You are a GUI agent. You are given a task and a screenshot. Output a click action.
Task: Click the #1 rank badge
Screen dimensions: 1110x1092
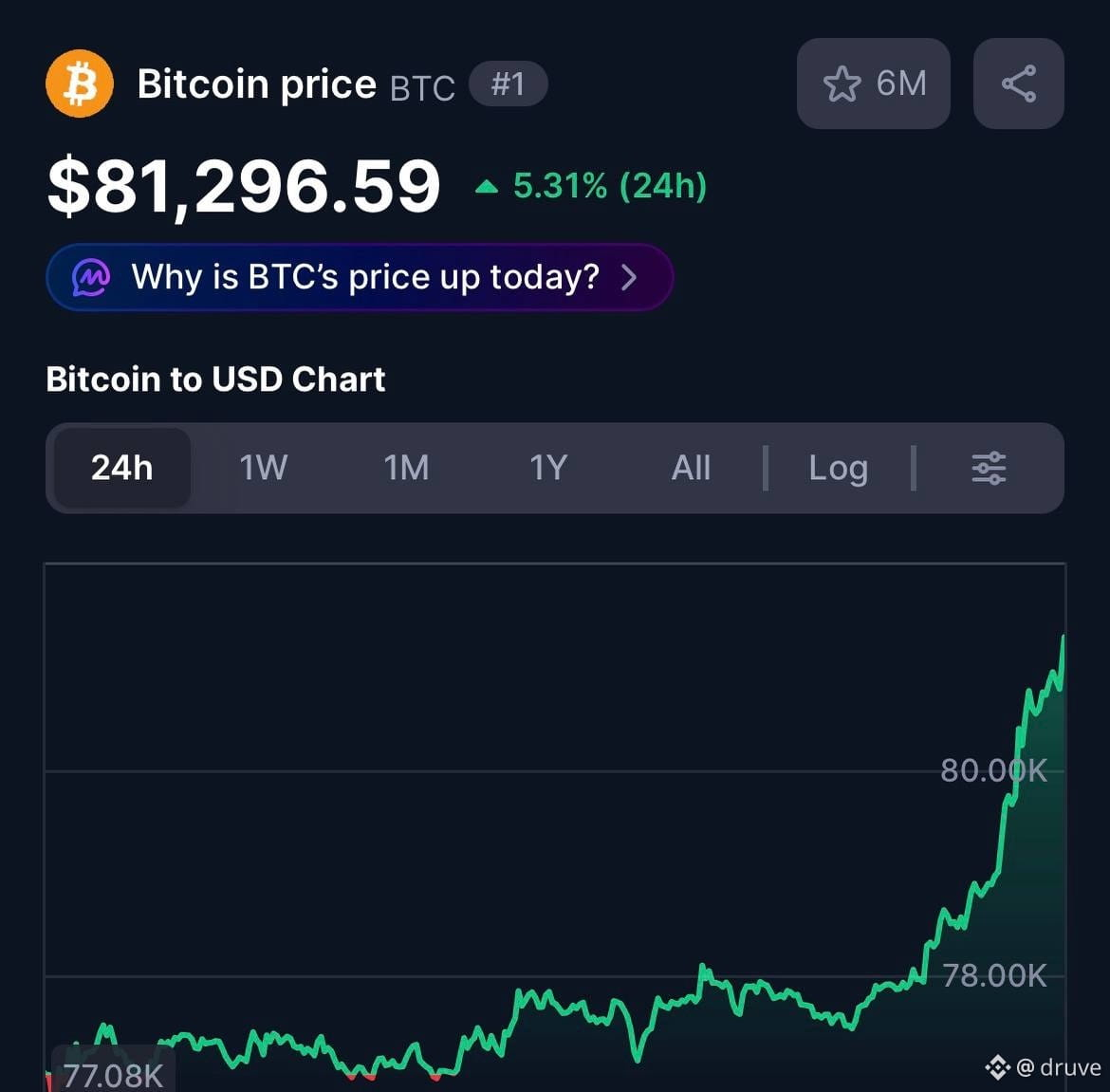[509, 83]
